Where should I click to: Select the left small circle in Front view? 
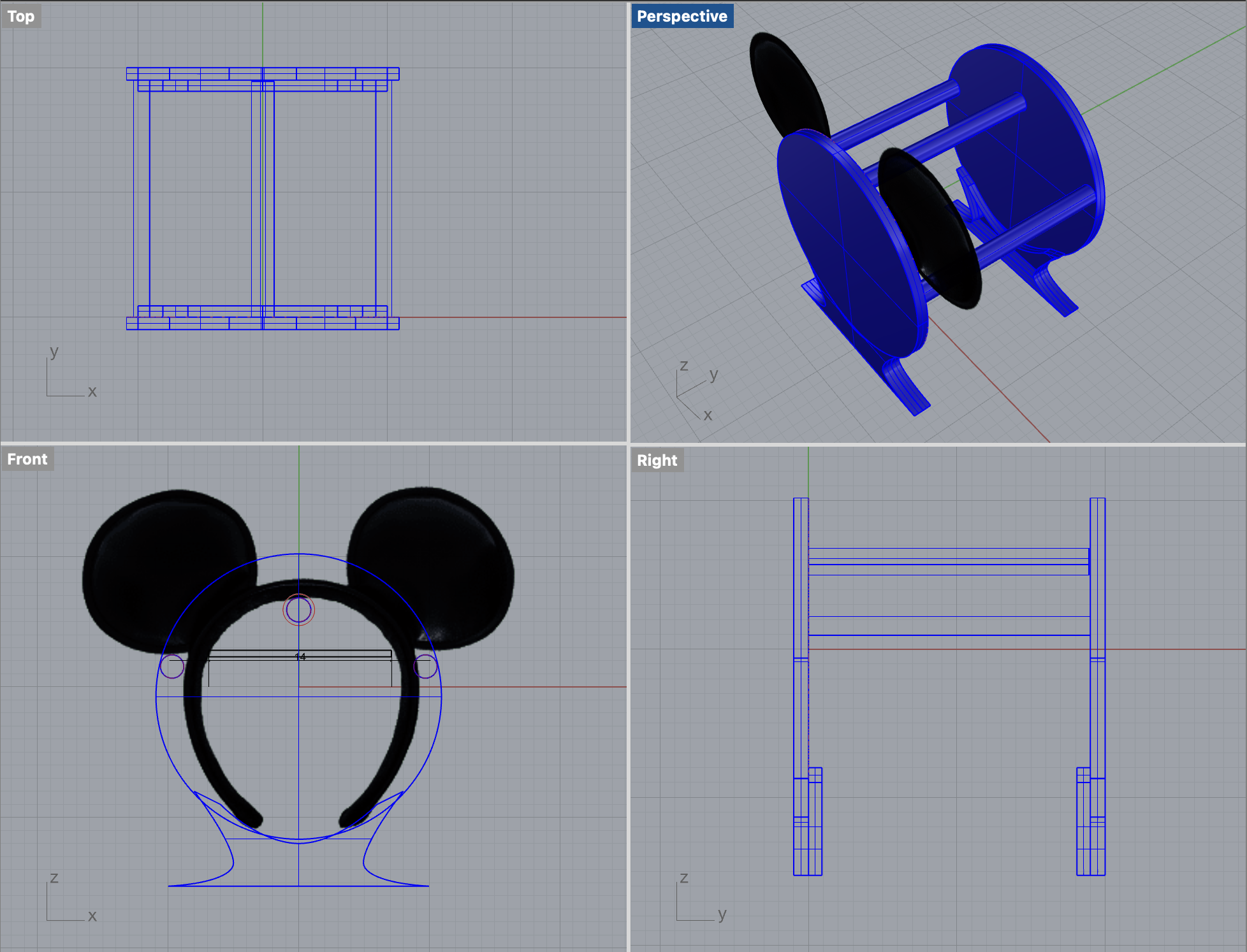point(172,667)
